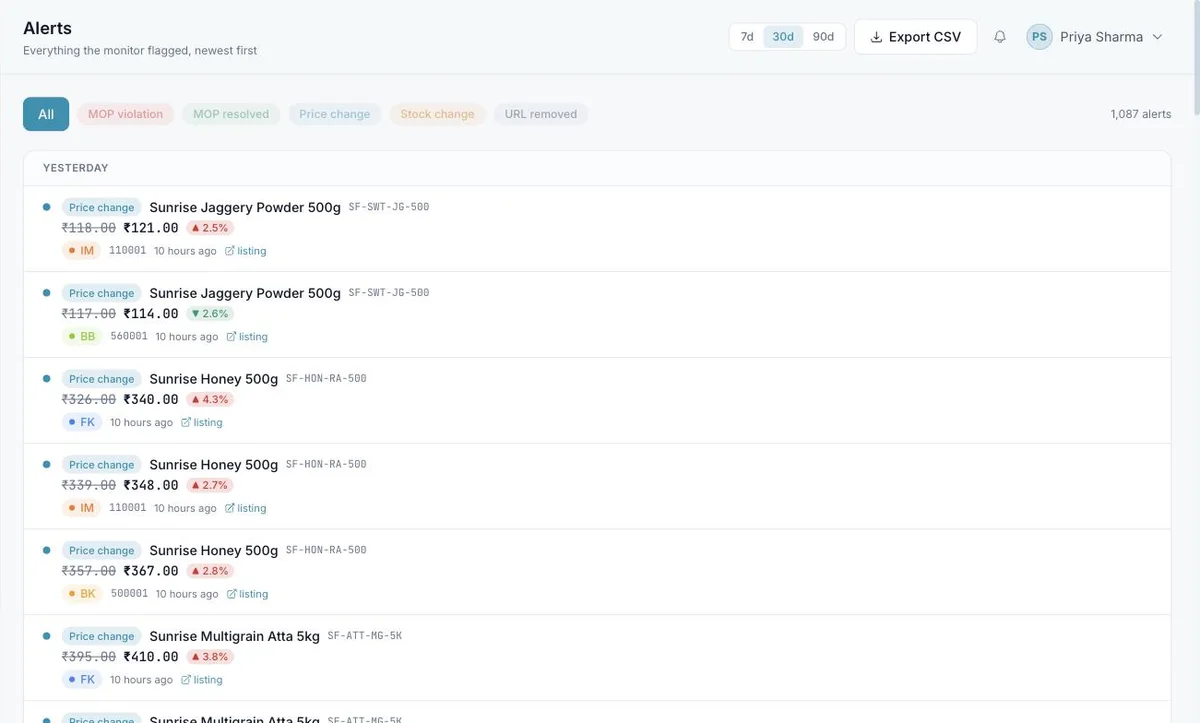Click SKU SF-HON-RA-500 on ₹367.00 alert
Screen dimensions: 1200x723
coord(326,550)
